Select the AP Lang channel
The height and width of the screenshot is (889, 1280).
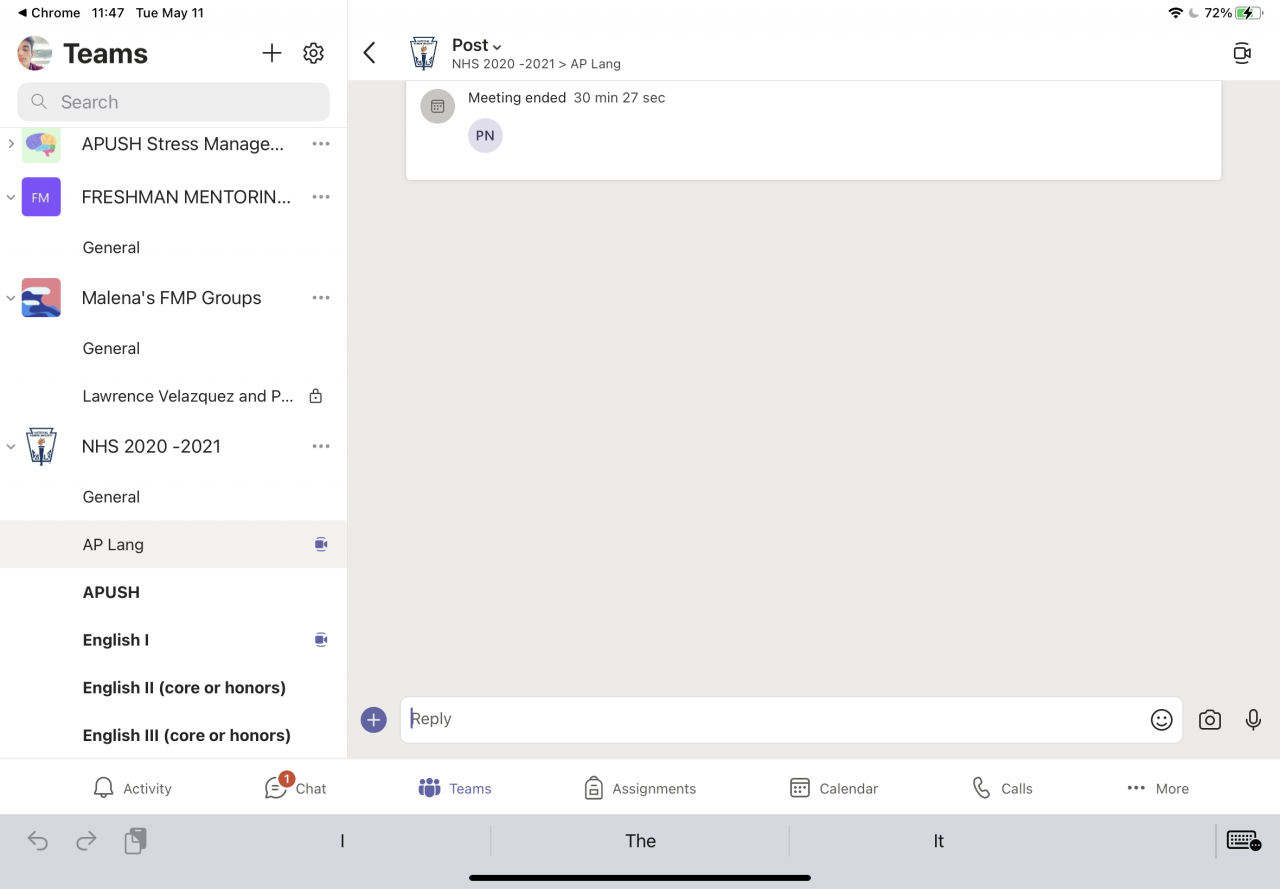tap(174, 545)
